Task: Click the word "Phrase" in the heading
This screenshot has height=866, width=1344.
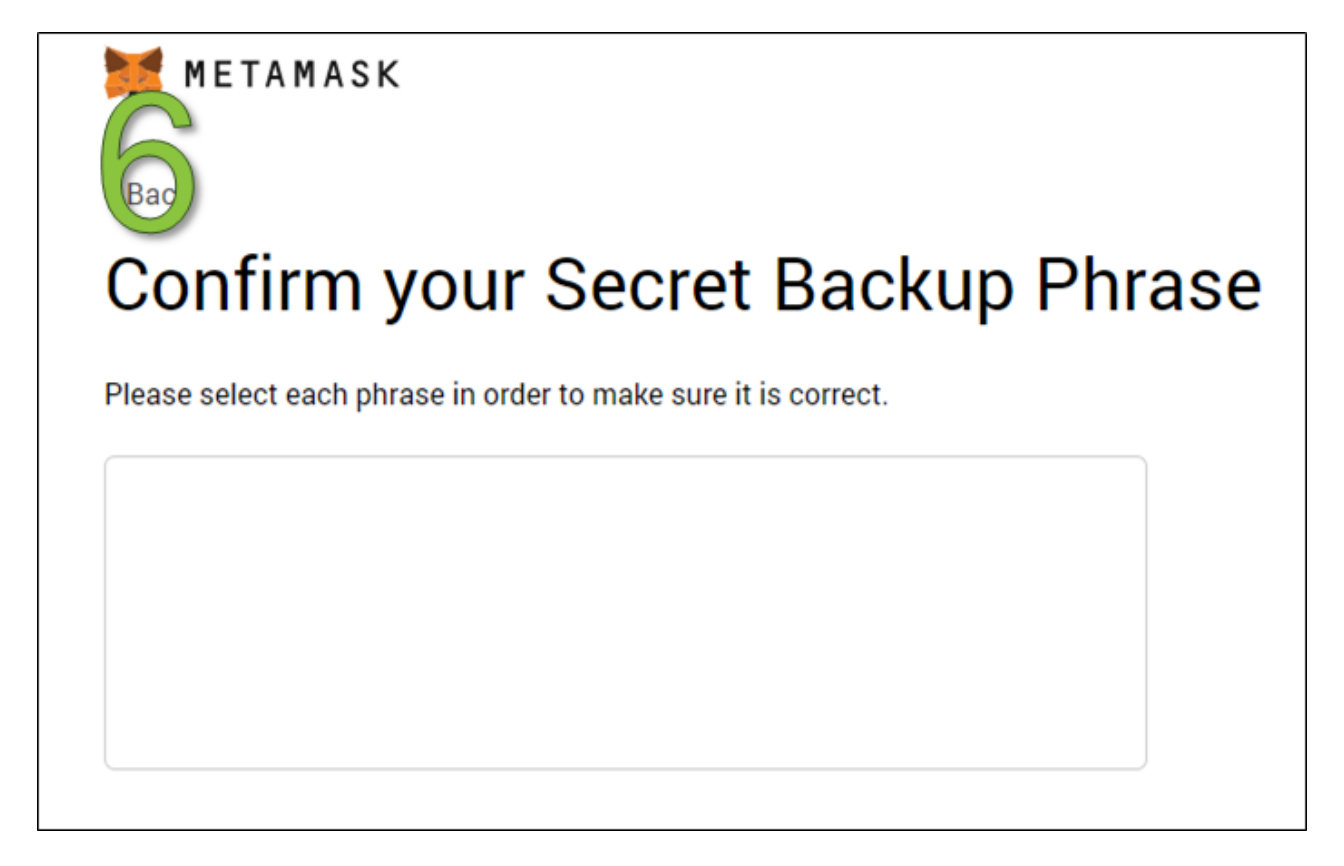Action: click(1148, 286)
